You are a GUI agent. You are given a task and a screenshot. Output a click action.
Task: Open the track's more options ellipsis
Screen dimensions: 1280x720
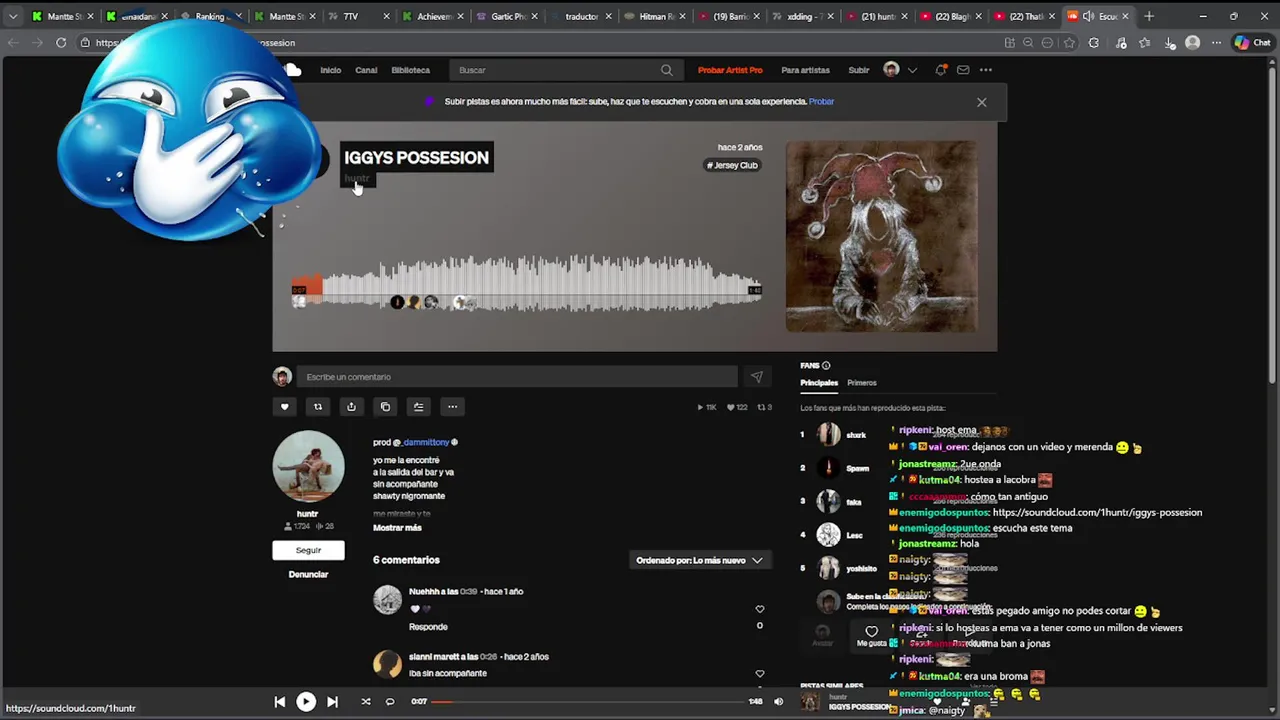[452, 407]
